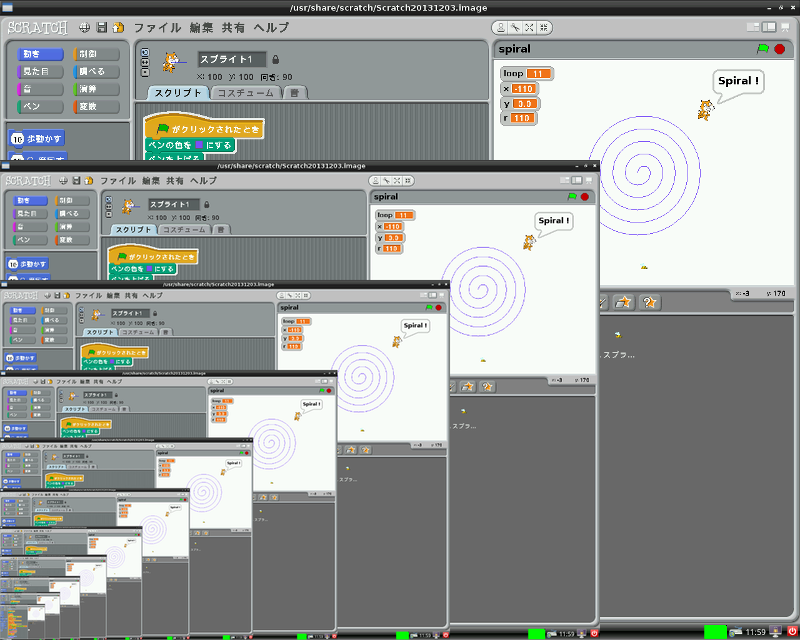The width and height of the screenshot is (800, 640).
Task: Enter presentation mode in largest window
Action: coord(786,28)
